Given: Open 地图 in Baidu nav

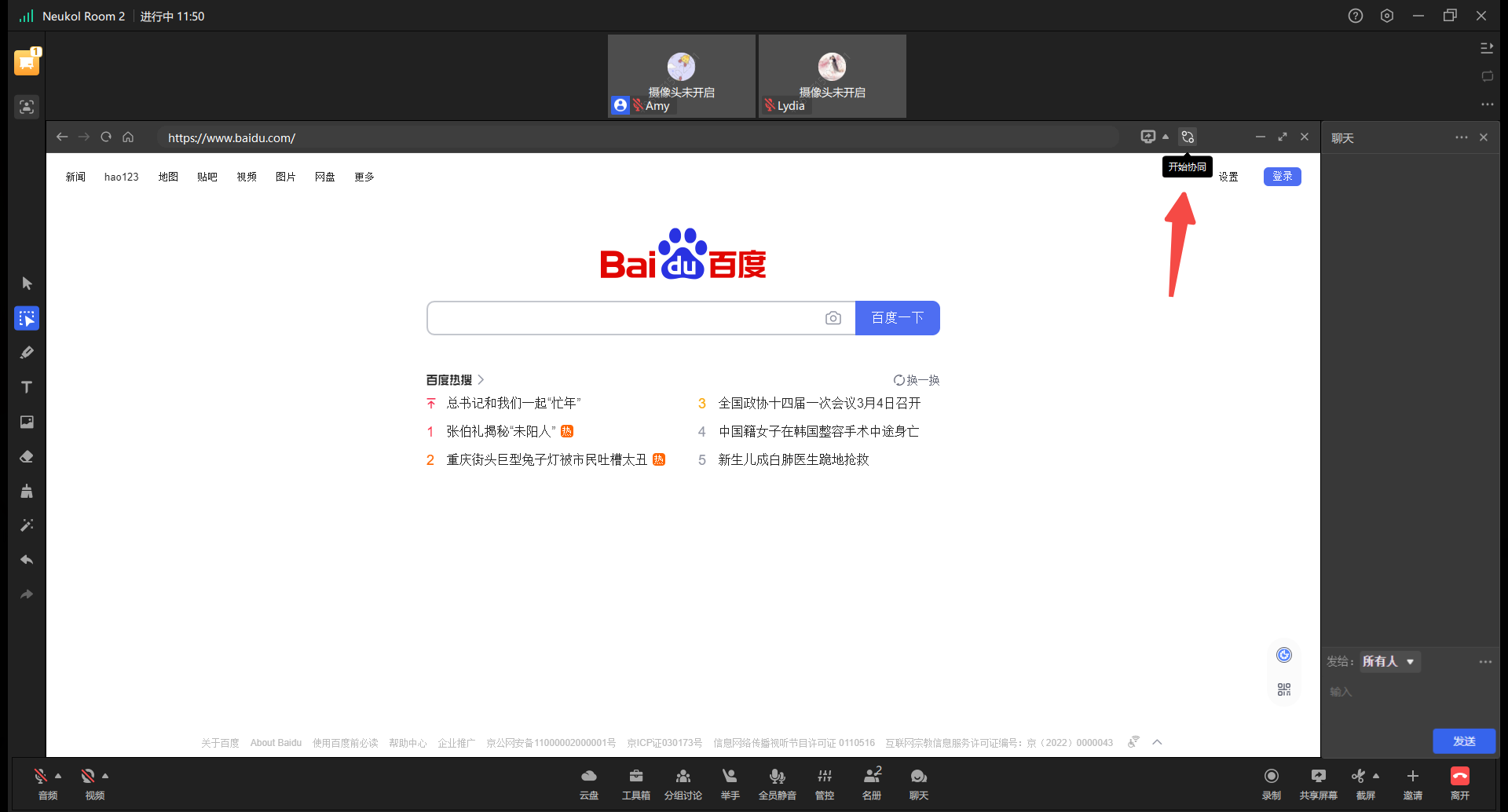Looking at the screenshot, I should point(168,177).
